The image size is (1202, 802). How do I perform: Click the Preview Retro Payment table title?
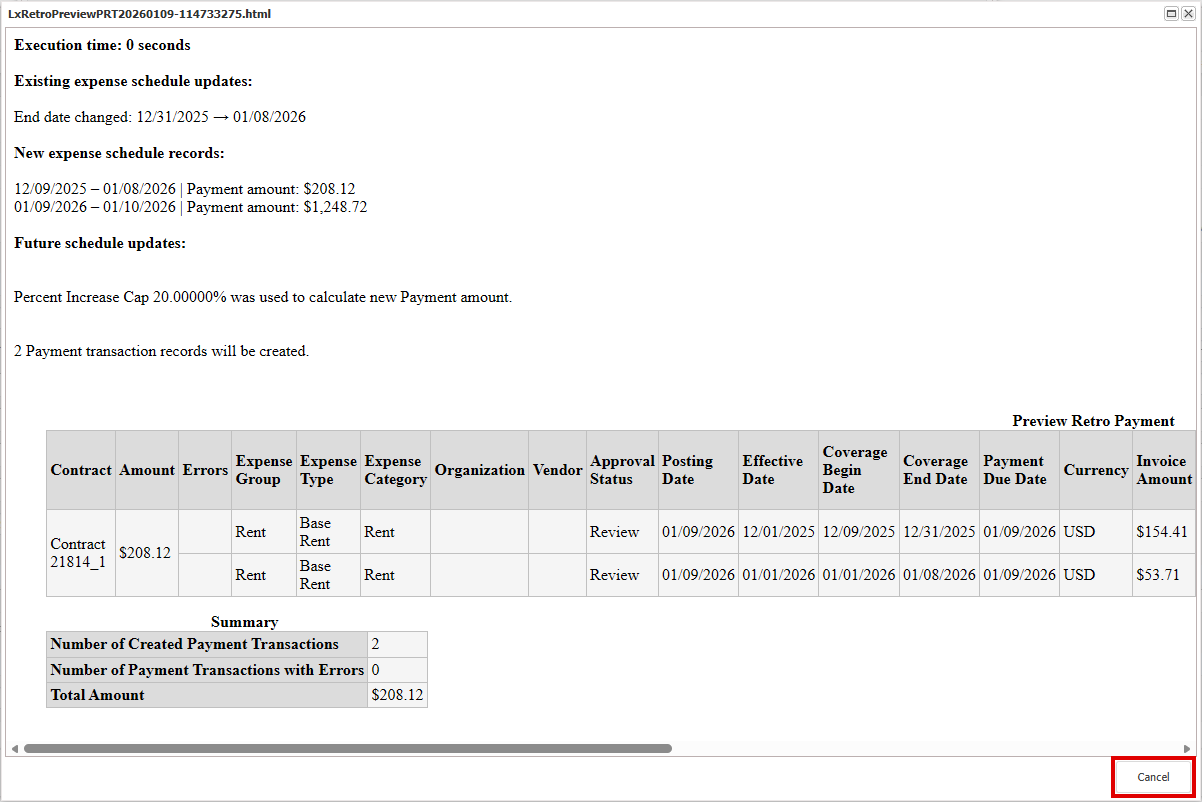1093,421
